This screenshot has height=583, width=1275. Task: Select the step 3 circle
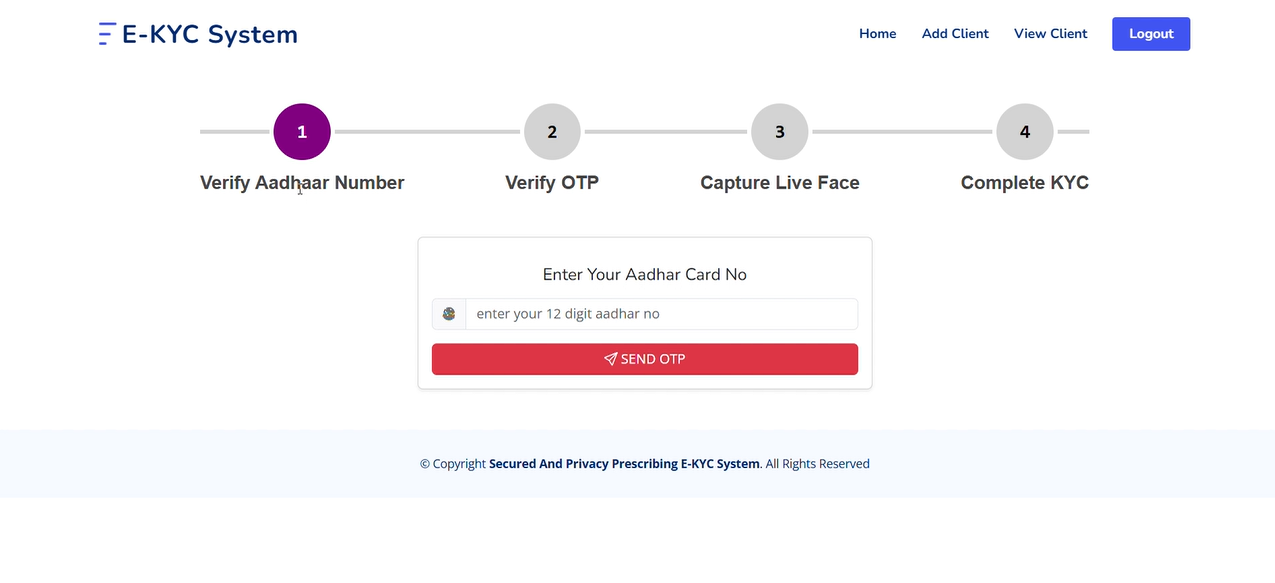click(780, 132)
